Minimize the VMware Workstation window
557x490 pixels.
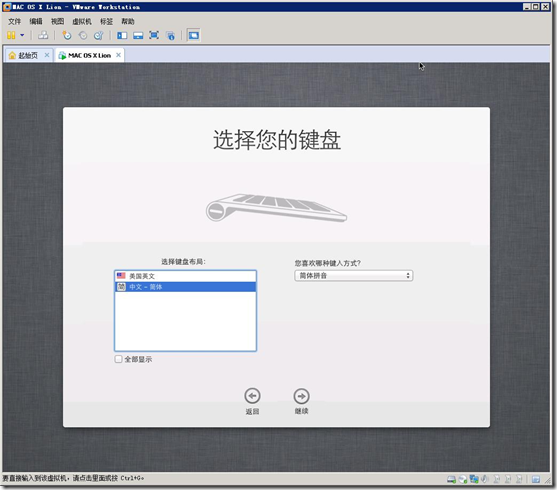point(527,6)
